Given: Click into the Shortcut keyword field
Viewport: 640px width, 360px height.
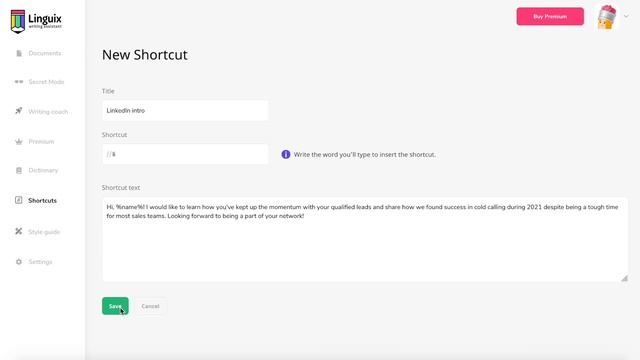Looking at the screenshot, I should 185,154.
